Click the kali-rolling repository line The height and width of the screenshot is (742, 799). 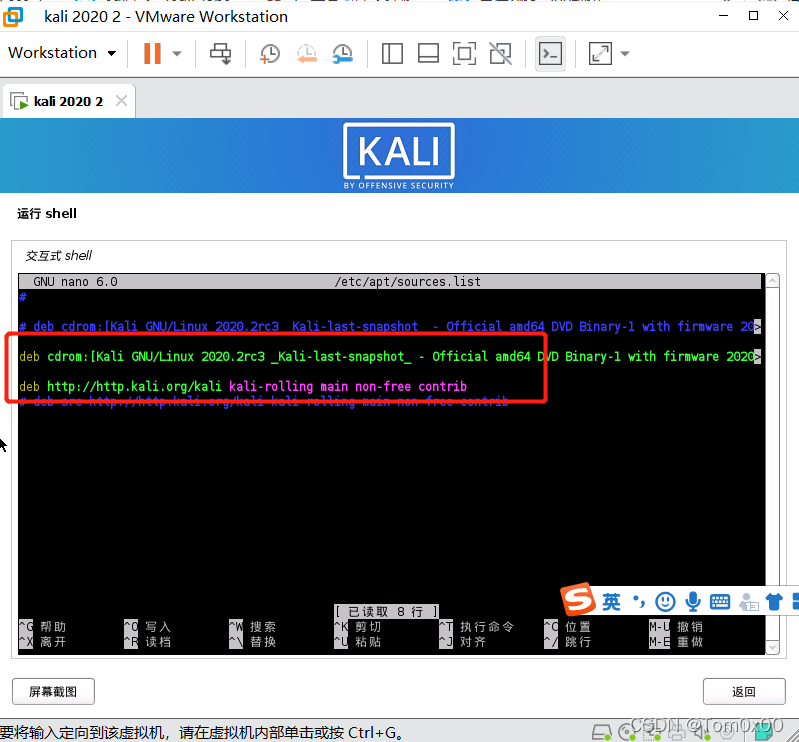tap(243, 386)
